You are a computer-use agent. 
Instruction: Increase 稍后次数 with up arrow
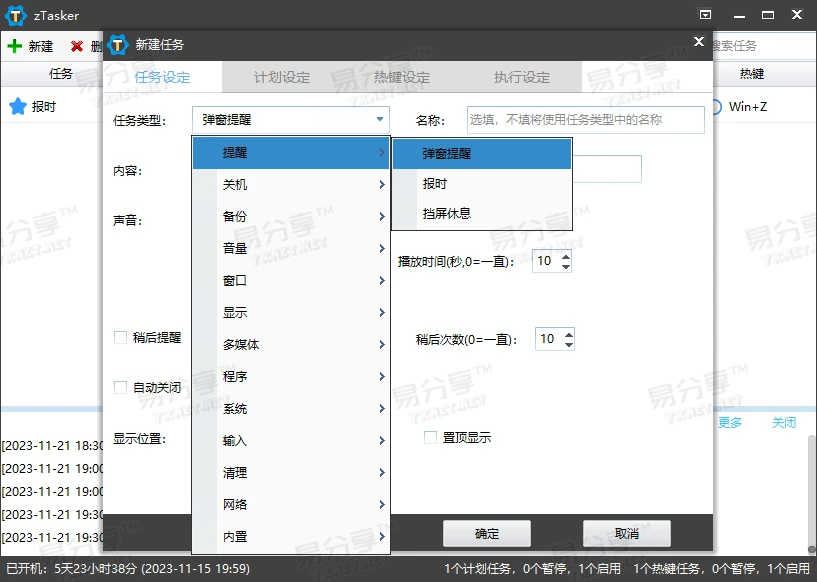click(568, 333)
